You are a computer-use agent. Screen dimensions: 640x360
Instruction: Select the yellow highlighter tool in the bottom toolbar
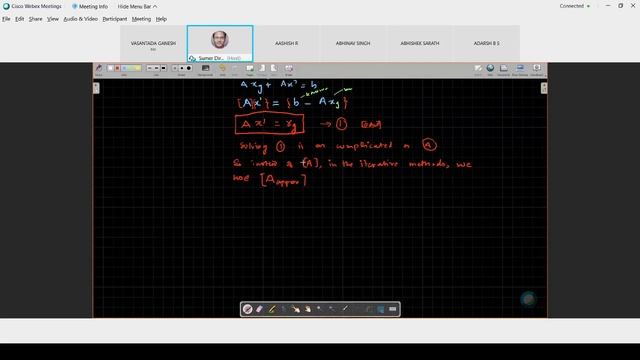pyautogui.click(x=272, y=309)
